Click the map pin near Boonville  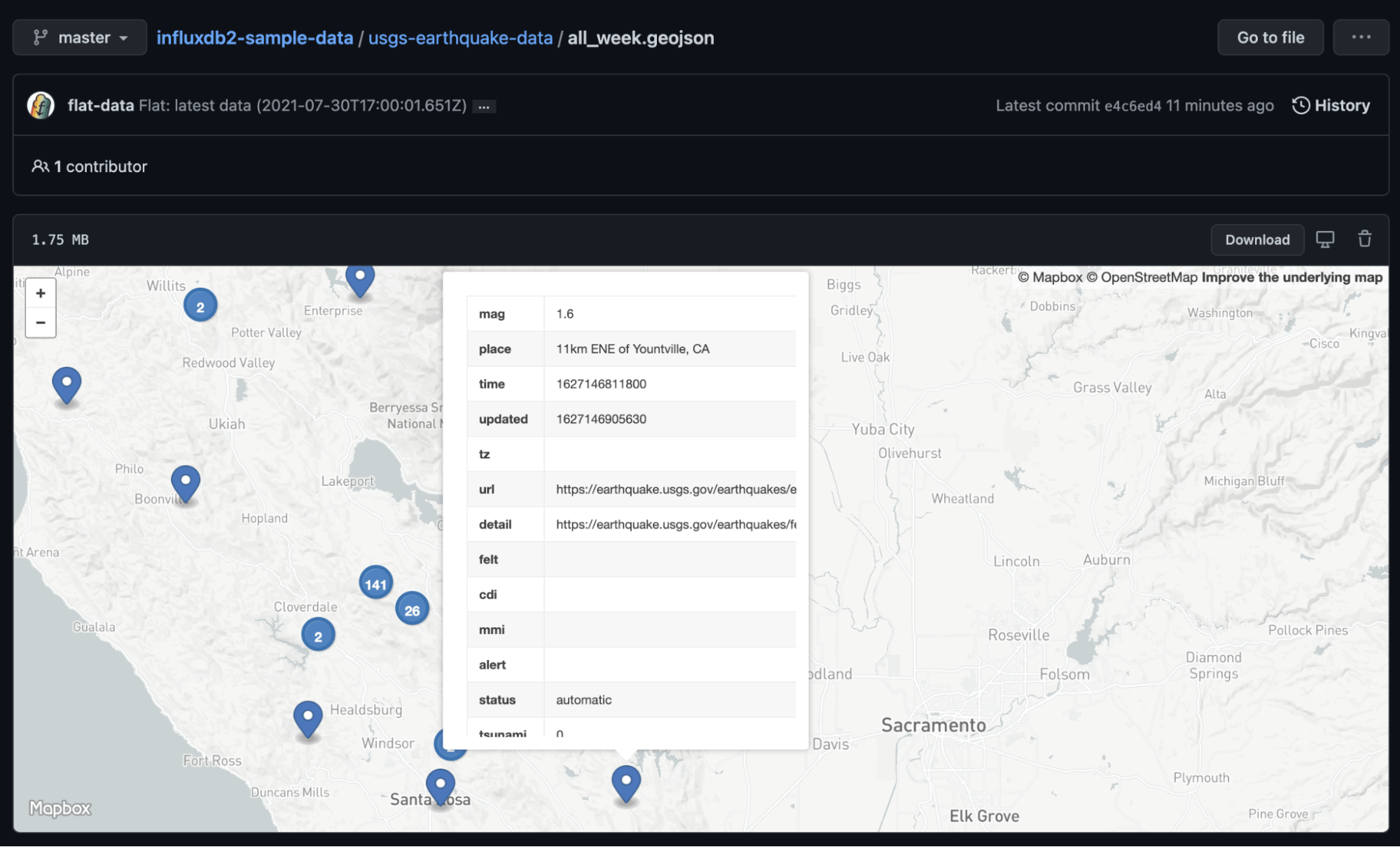pyautogui.click(x=184, y=480)
